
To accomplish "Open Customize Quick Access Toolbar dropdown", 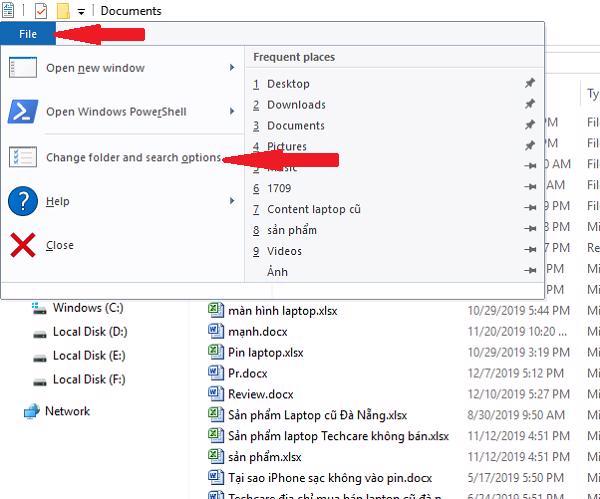I will tap(81, 12).
